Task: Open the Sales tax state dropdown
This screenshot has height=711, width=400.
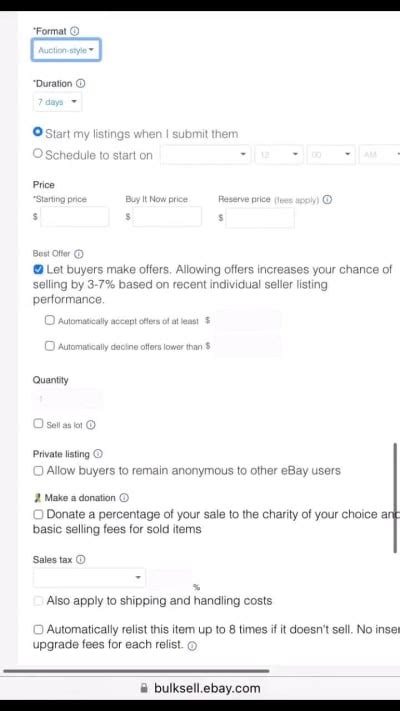Action: 89,577
